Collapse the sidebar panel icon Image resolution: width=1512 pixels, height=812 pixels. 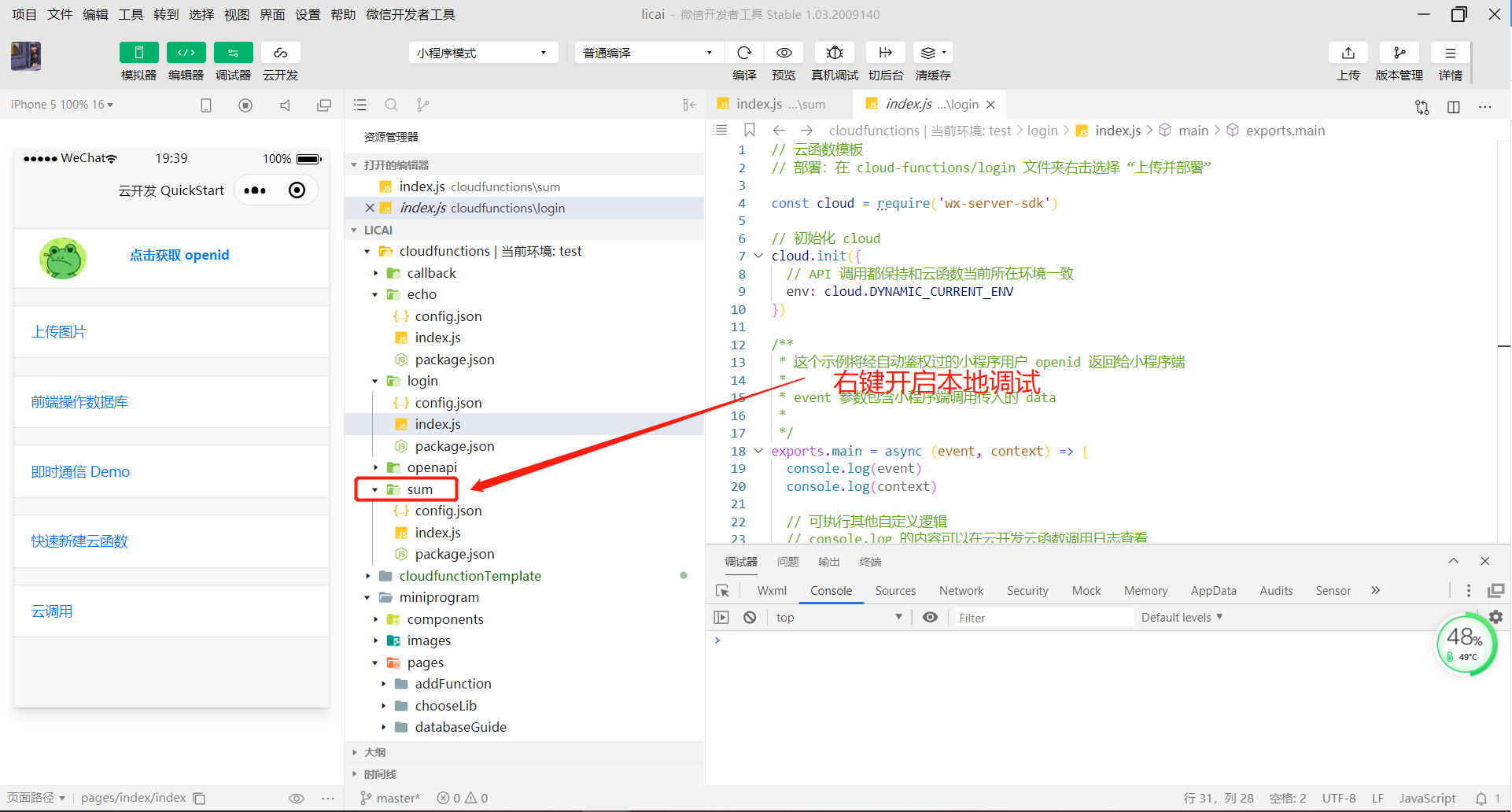[690, 105]
